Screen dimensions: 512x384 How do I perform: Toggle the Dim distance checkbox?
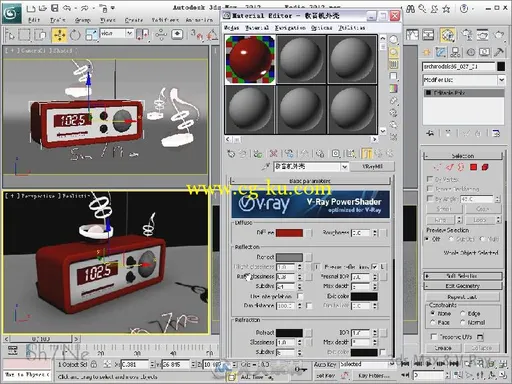pos(309,306)
